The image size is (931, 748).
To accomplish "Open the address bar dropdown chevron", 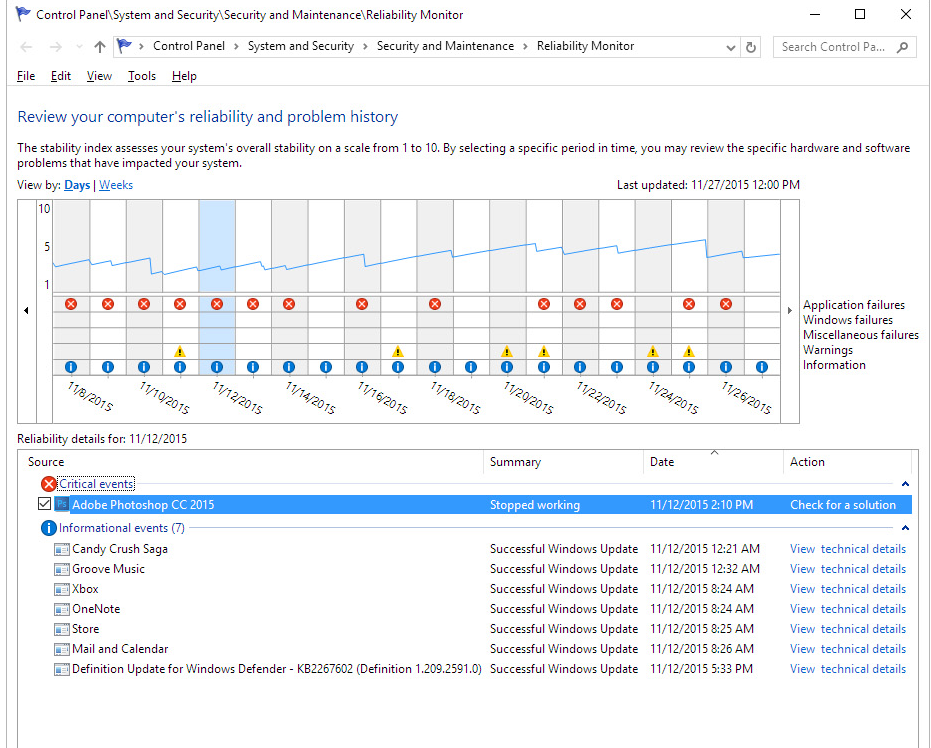I will click(x=731, y=46).
